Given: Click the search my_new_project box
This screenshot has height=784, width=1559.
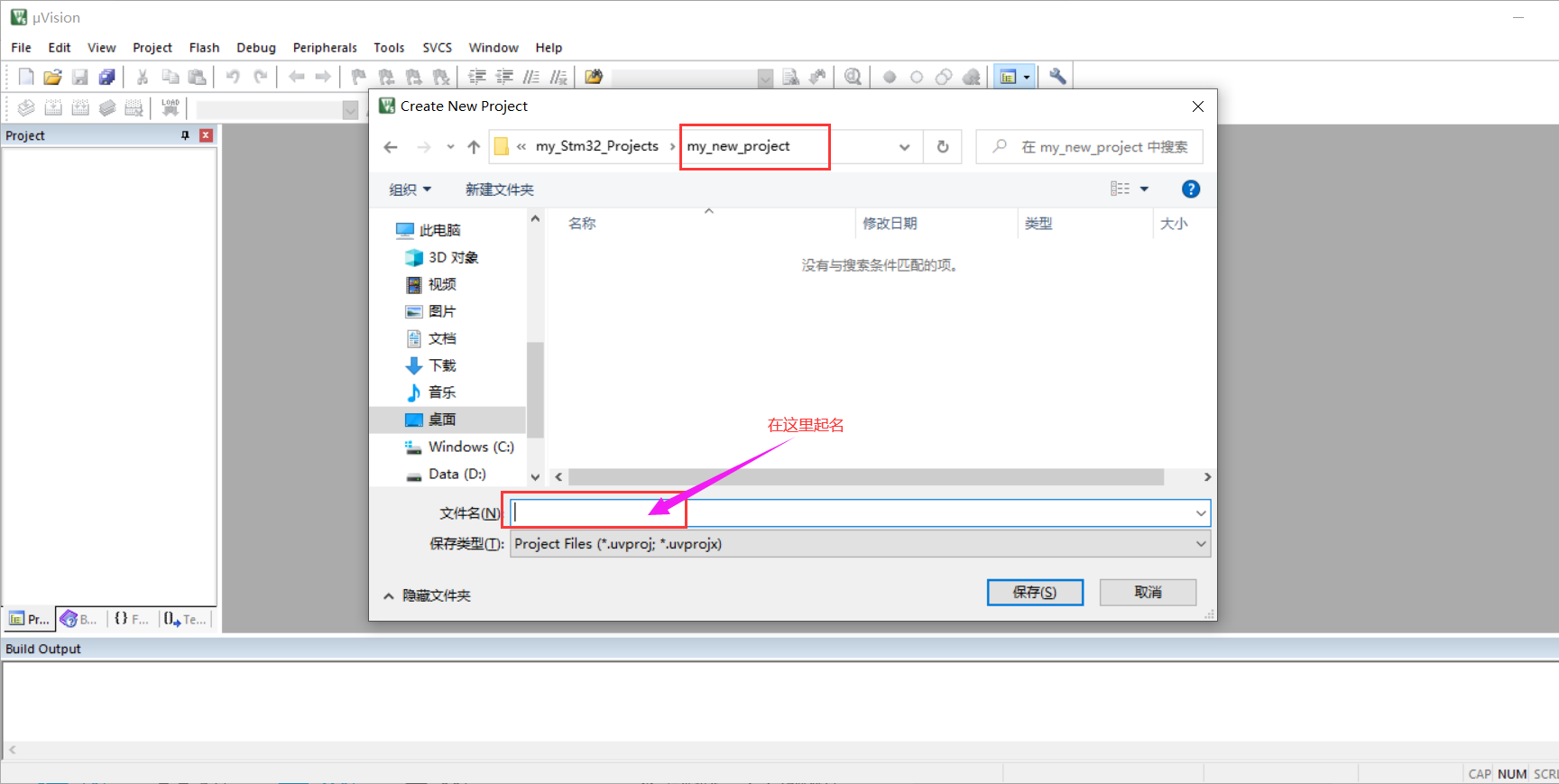Looking at the screenshot, I should tap(1090, 147).
